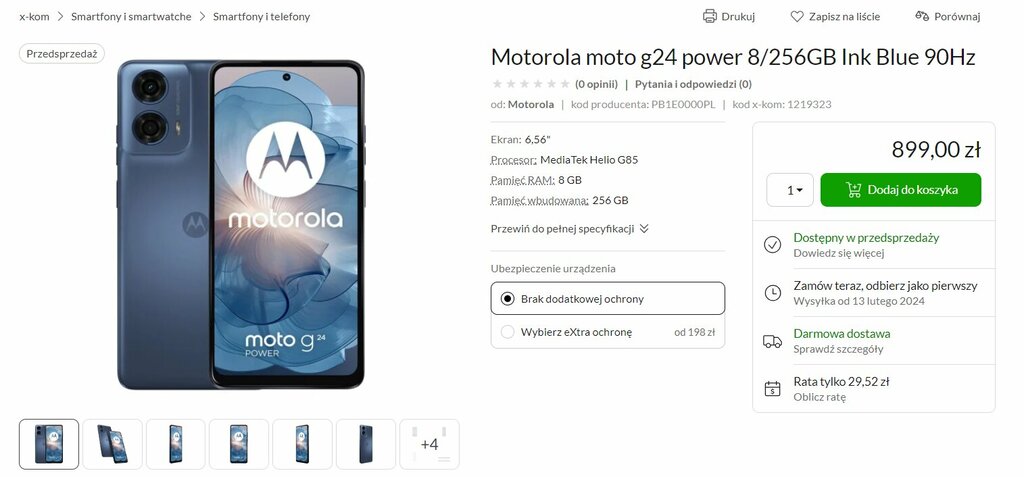Click the compare scales icon Porównaj
Screen dimensions: 1024x477
pos(922,16)
